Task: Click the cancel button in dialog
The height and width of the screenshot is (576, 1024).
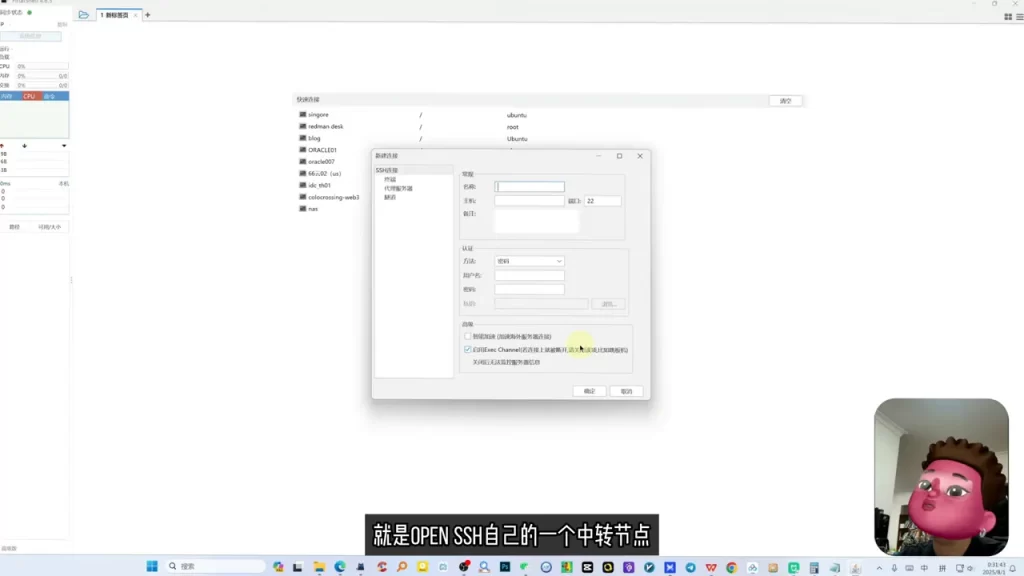Action: point(626,391)
